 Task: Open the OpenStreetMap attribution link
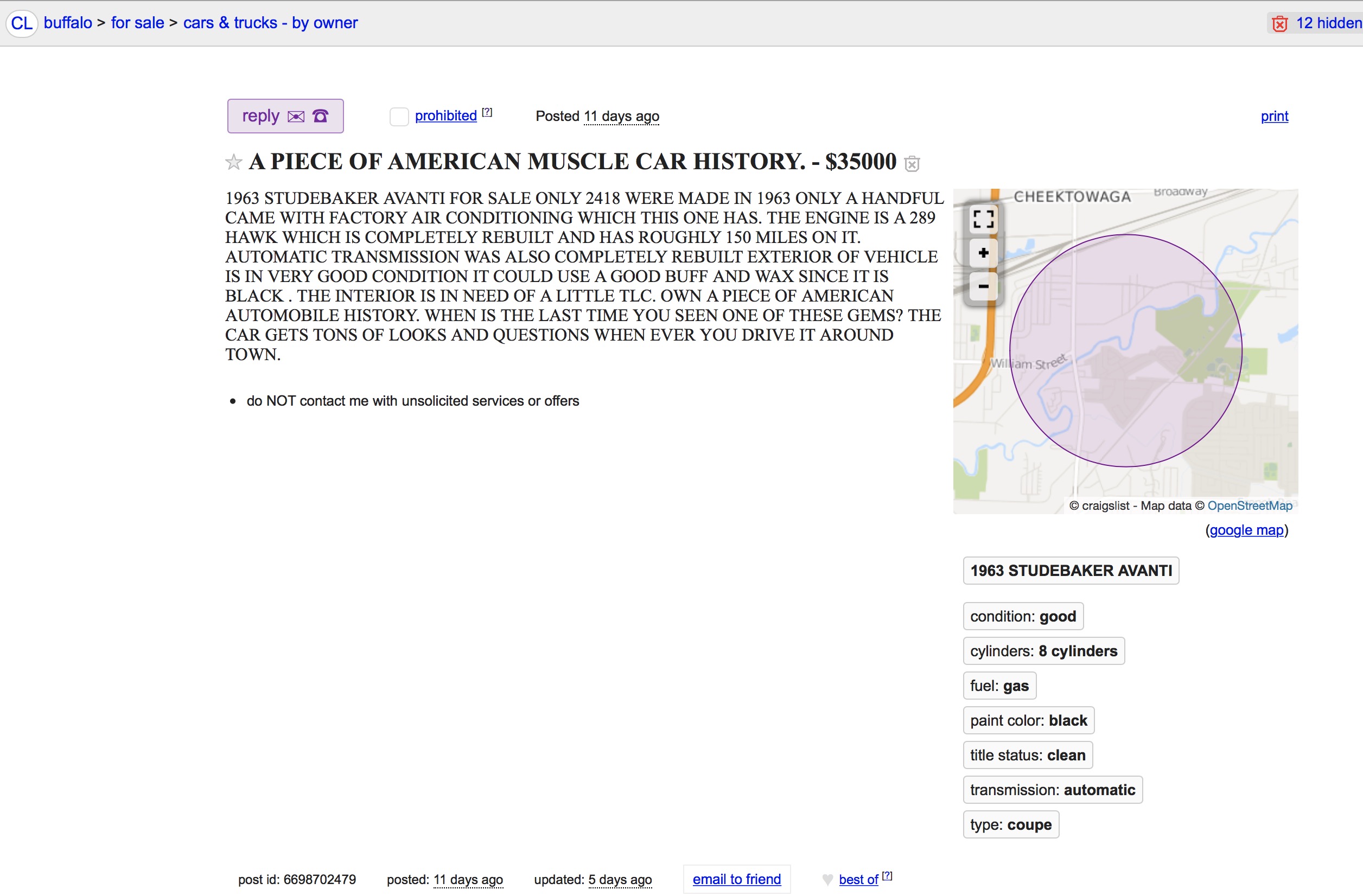(x=1250, y=505)
